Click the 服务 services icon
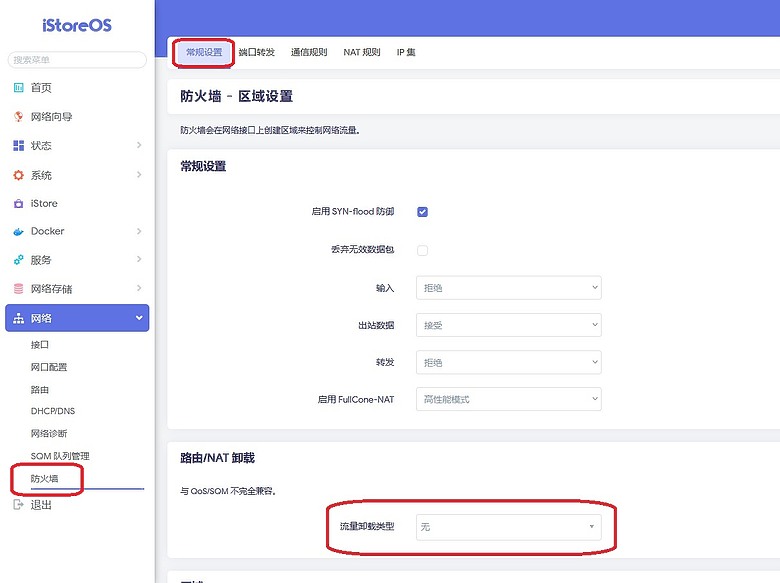Image resolution: width=780 pixels, height=583 pixels. pyautogui.click(x=18, y=260)
